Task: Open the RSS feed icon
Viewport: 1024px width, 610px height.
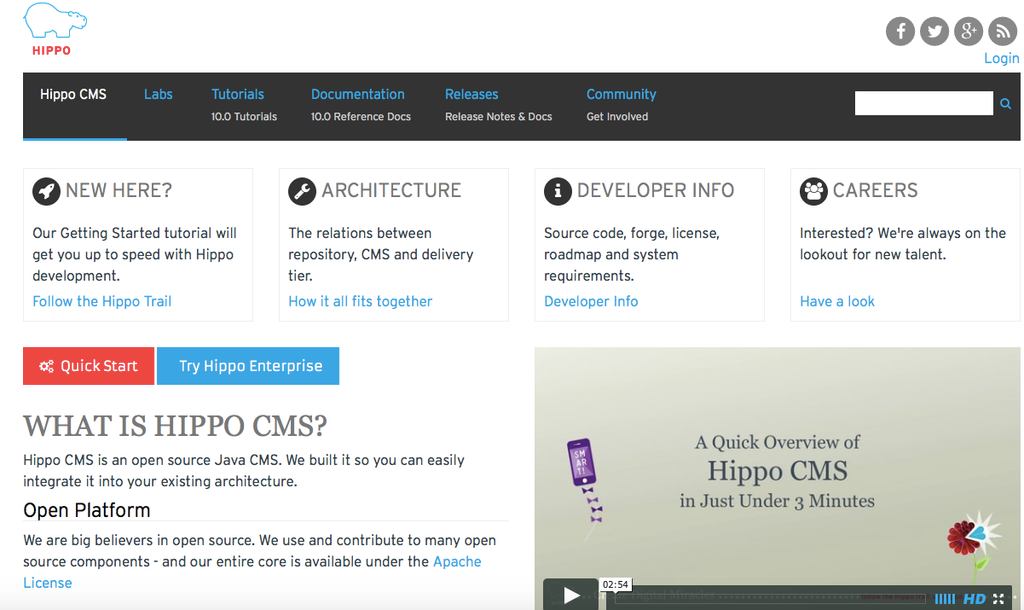Action: (1002, 31)
